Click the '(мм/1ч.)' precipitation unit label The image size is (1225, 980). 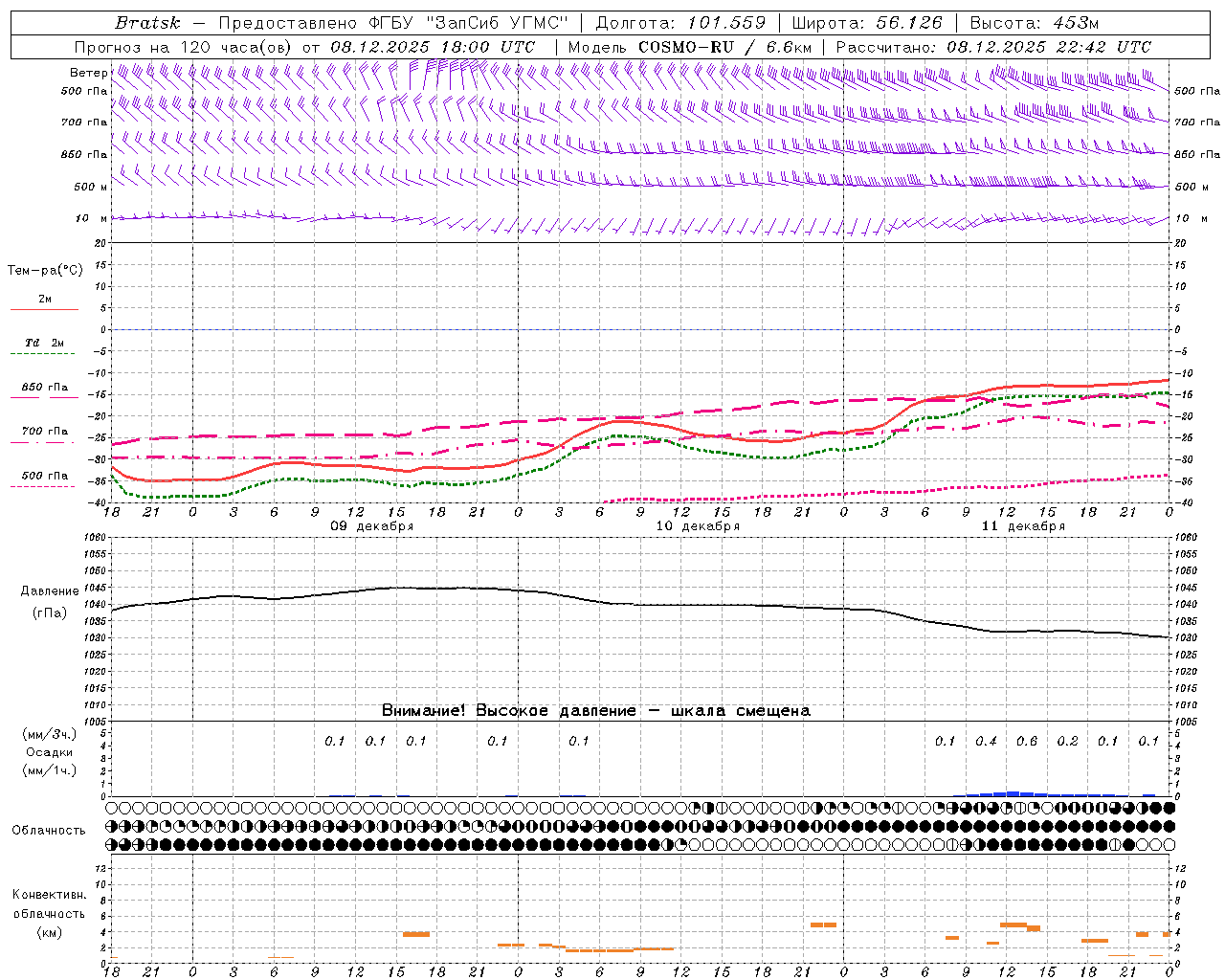(x=49, y=770)
